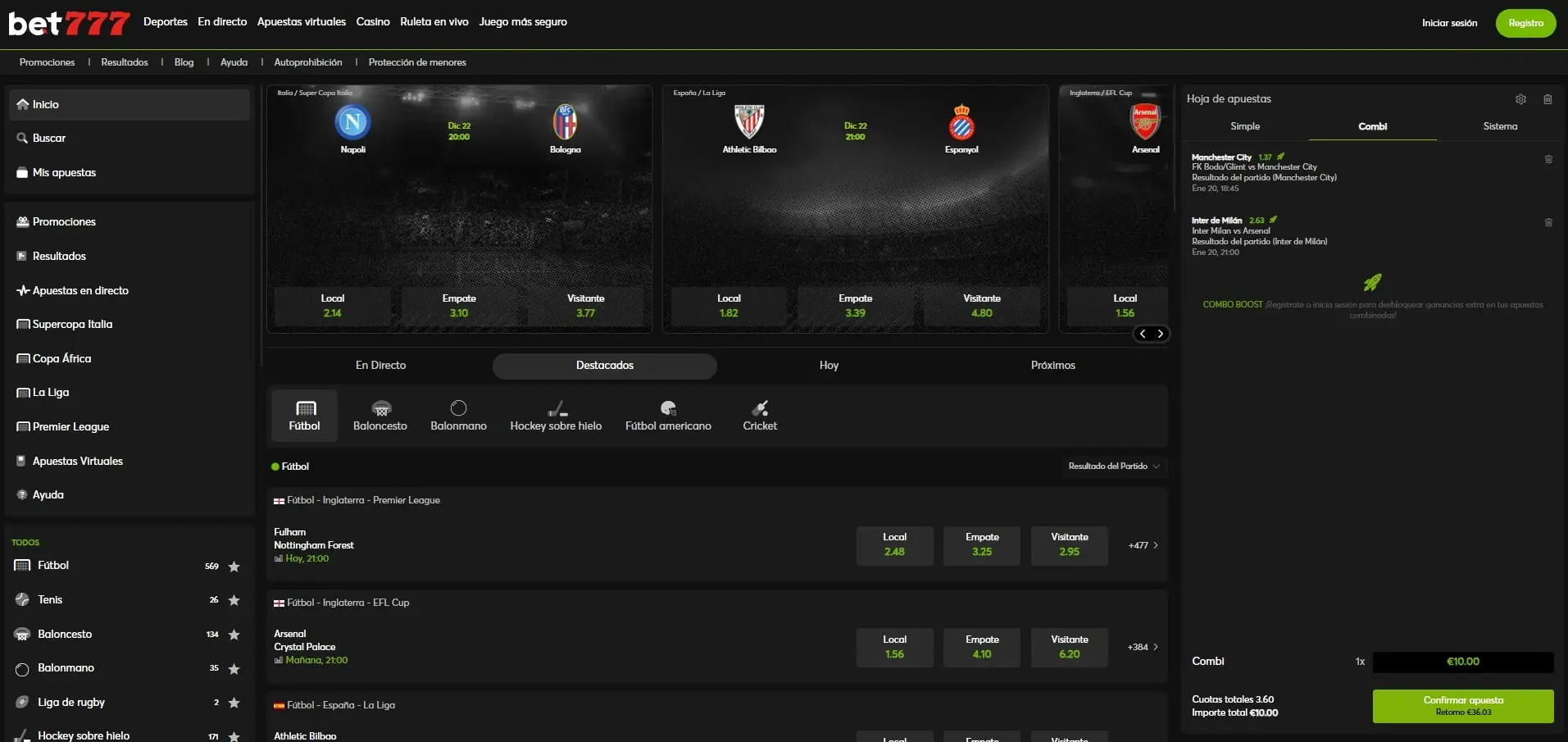The height and width of the screenshot is (742, 1568).
Task: Switch to En Directo tab
Action: tap(380, 366)
